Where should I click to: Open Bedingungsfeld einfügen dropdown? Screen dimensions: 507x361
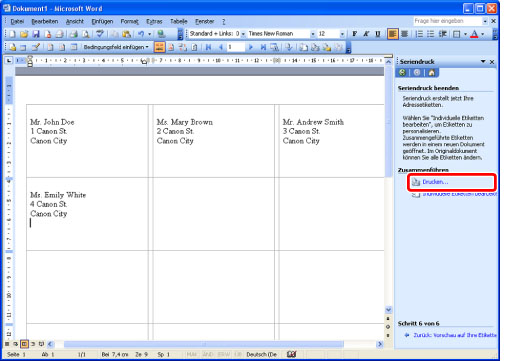tap(116, 47)
